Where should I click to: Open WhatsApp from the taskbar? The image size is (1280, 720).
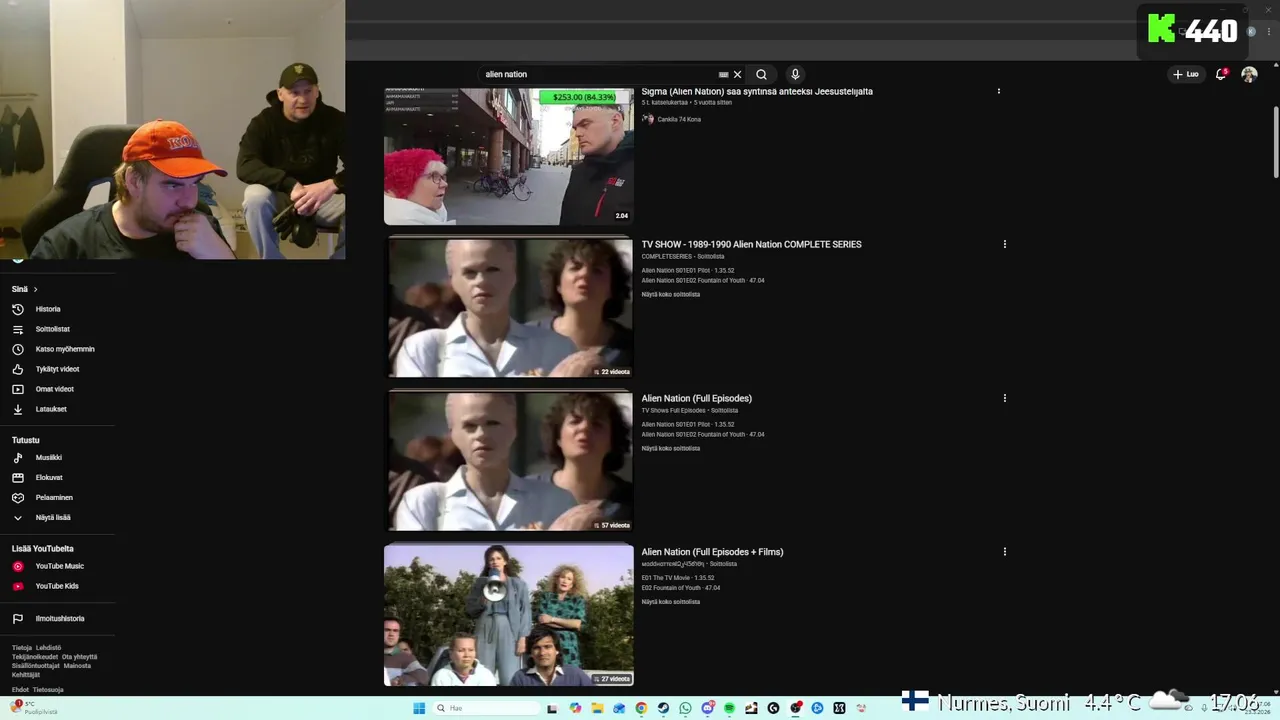coord(685,708)
